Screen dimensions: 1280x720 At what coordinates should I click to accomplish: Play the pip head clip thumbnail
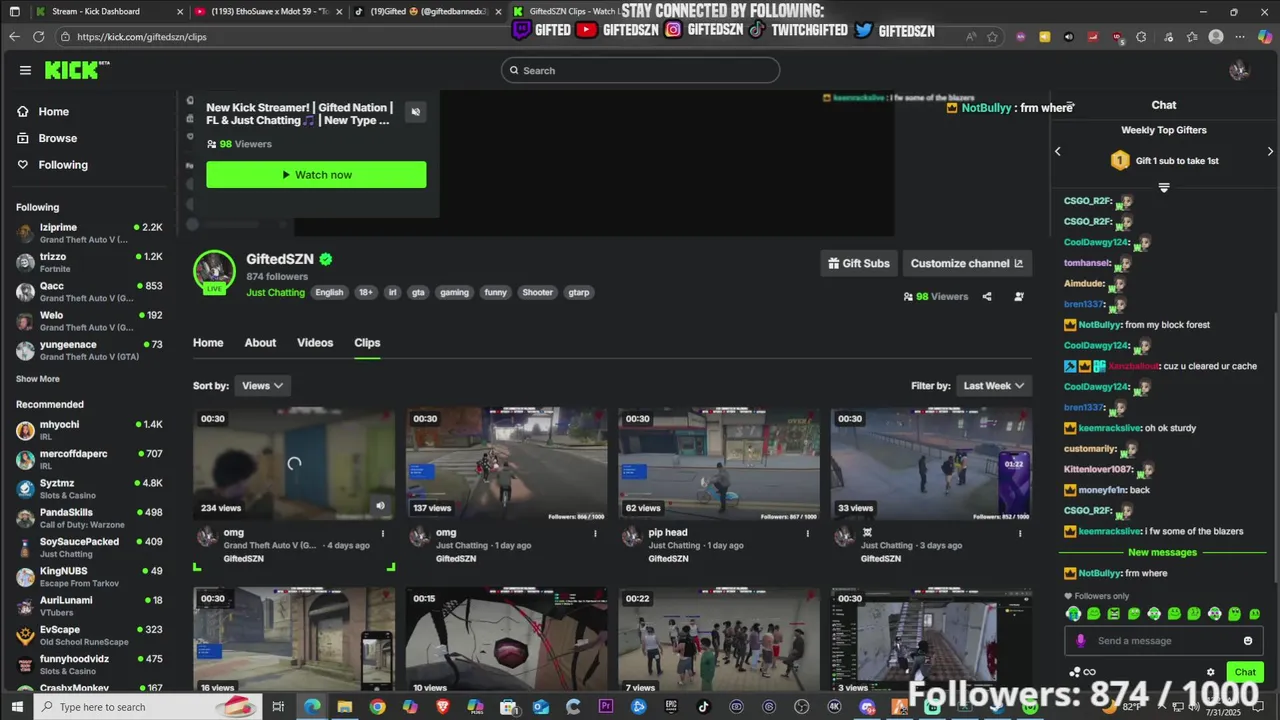tap(719, 463)
